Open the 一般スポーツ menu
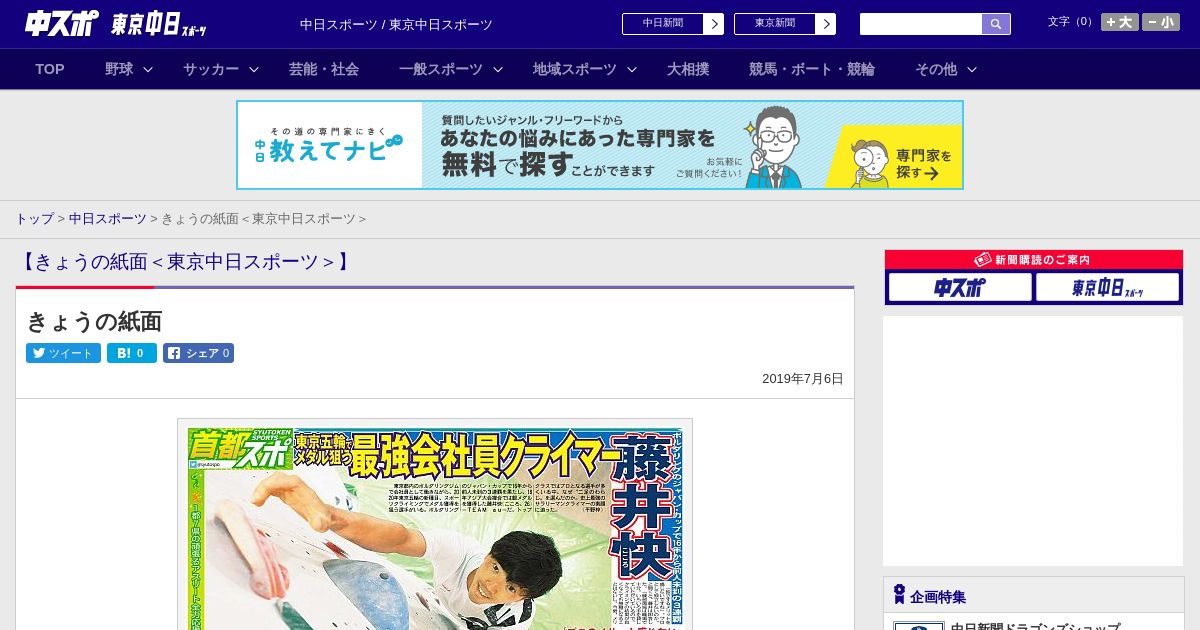 tap(441, 69)
